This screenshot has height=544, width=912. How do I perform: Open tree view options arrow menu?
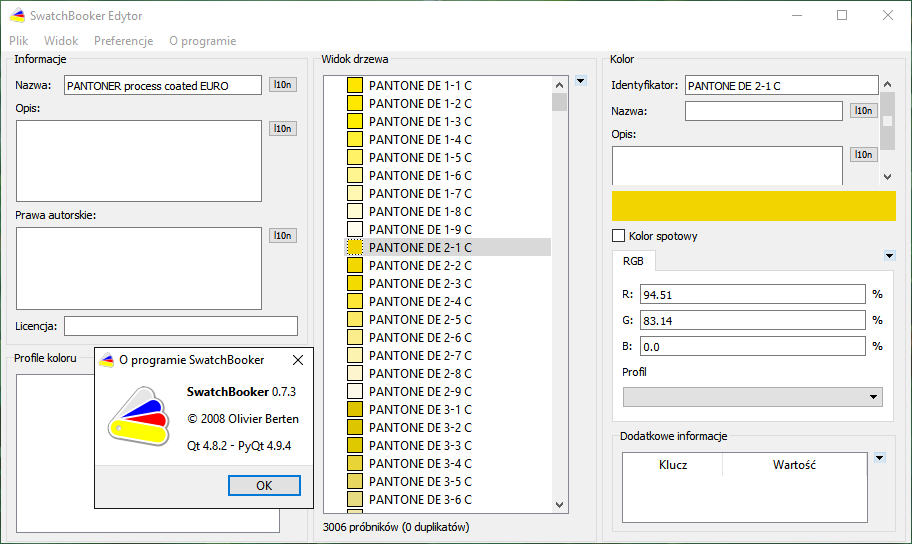tap(580, 81)
